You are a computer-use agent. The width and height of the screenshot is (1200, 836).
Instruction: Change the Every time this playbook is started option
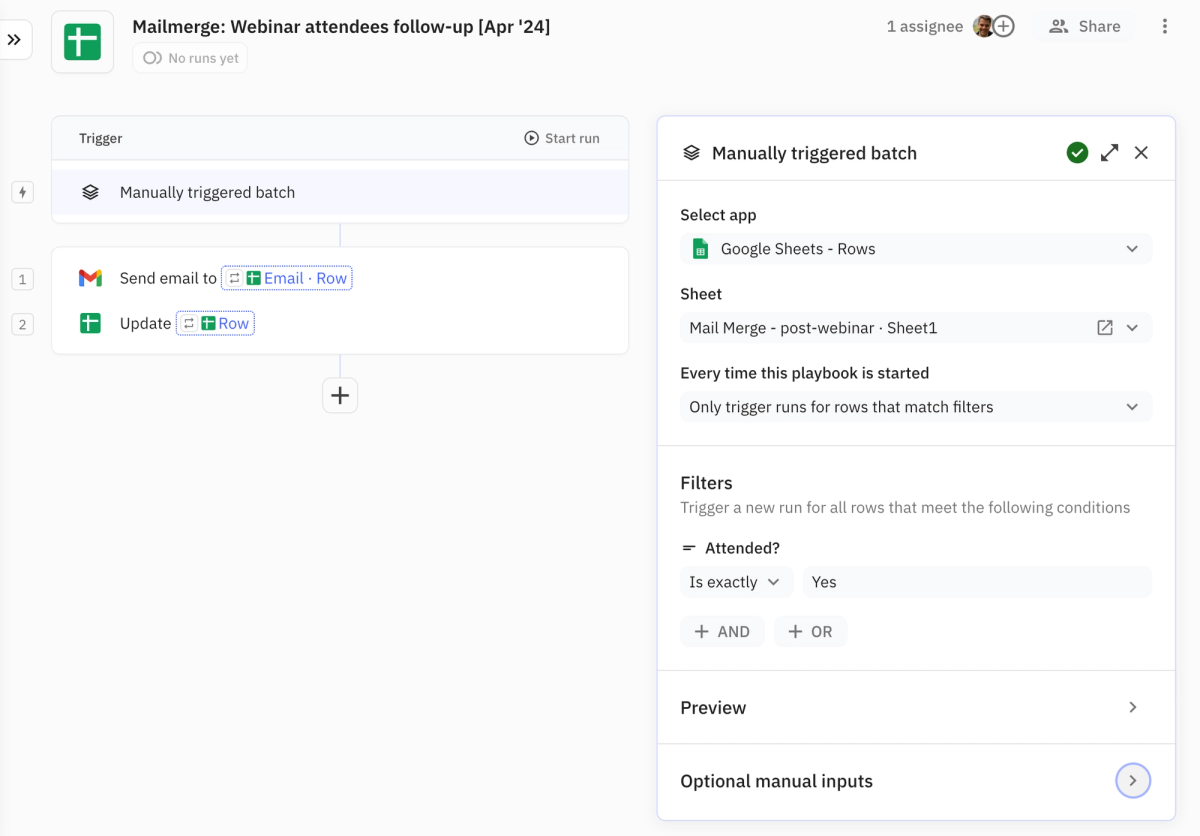click(915, 406)
